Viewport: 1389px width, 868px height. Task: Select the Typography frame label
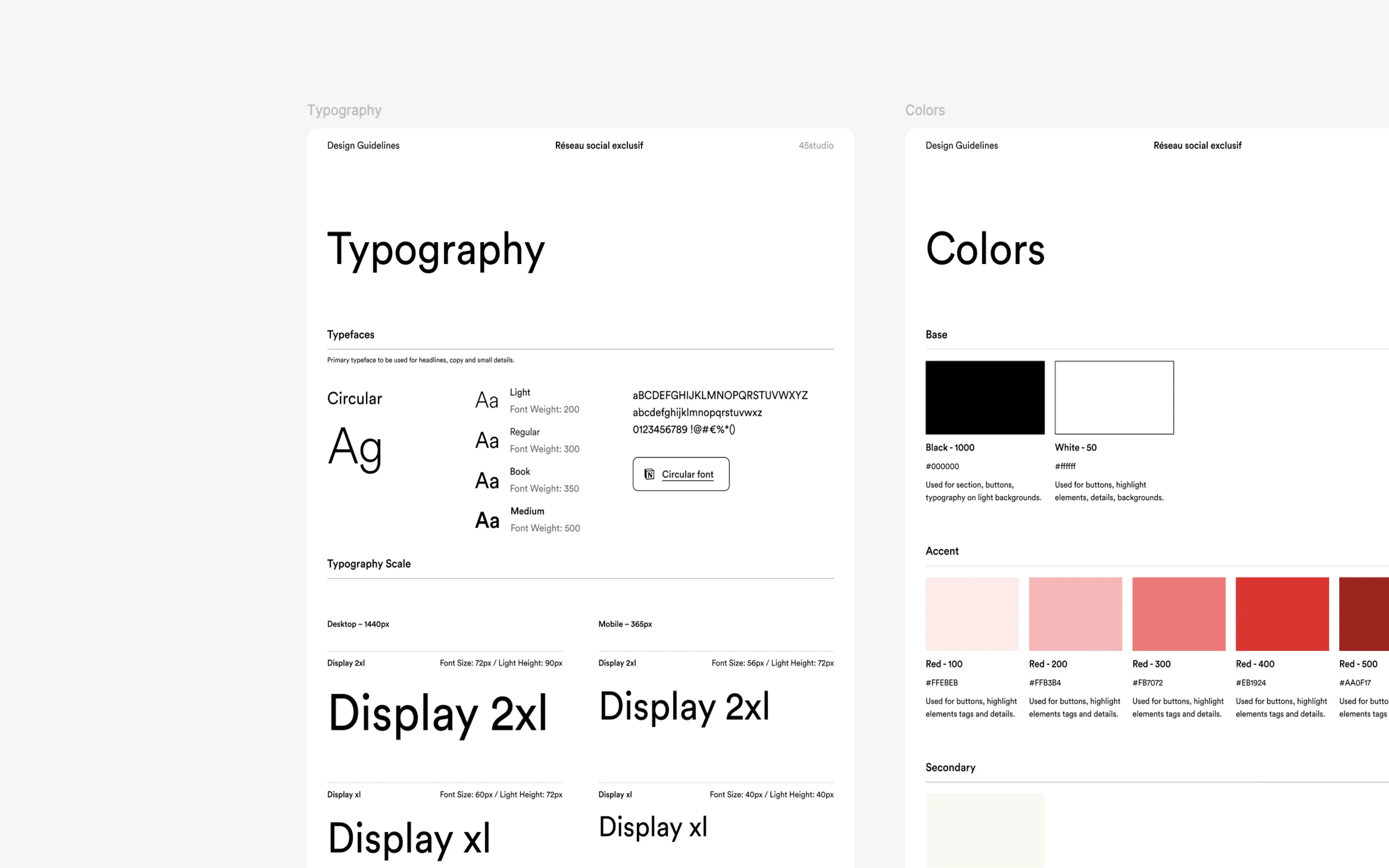point(344,110)
